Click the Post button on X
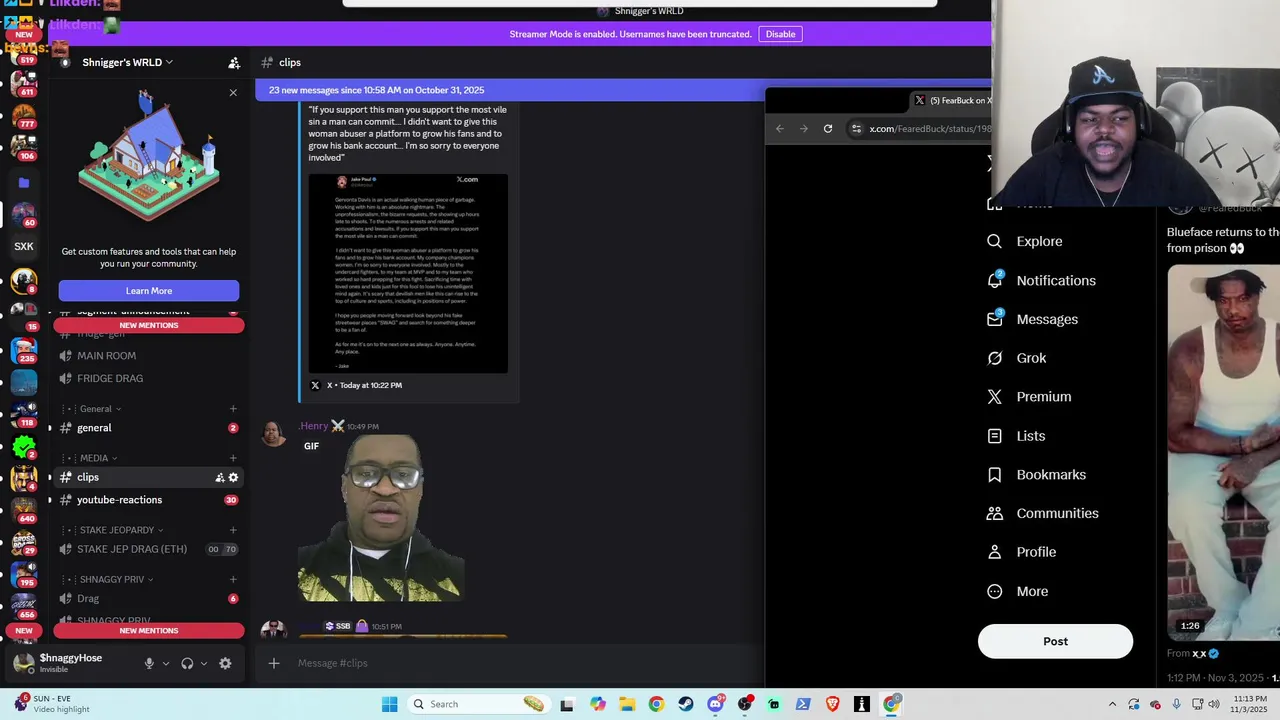The height and width of the screenshot is (720, 1280). [x=1055, y=641]
